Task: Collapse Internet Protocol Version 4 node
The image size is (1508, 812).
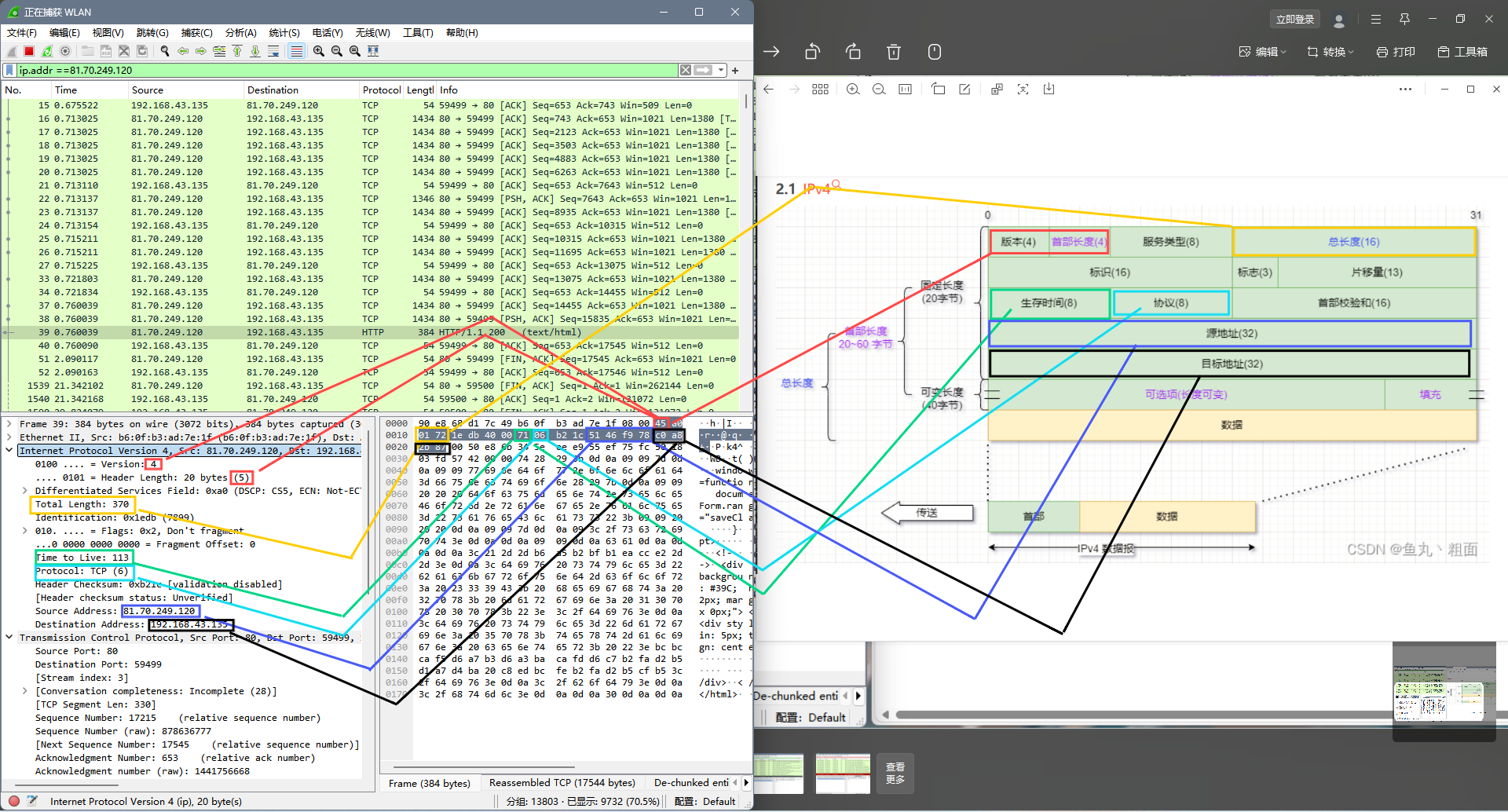Action: pyautogui.click(x=9, y=451)
